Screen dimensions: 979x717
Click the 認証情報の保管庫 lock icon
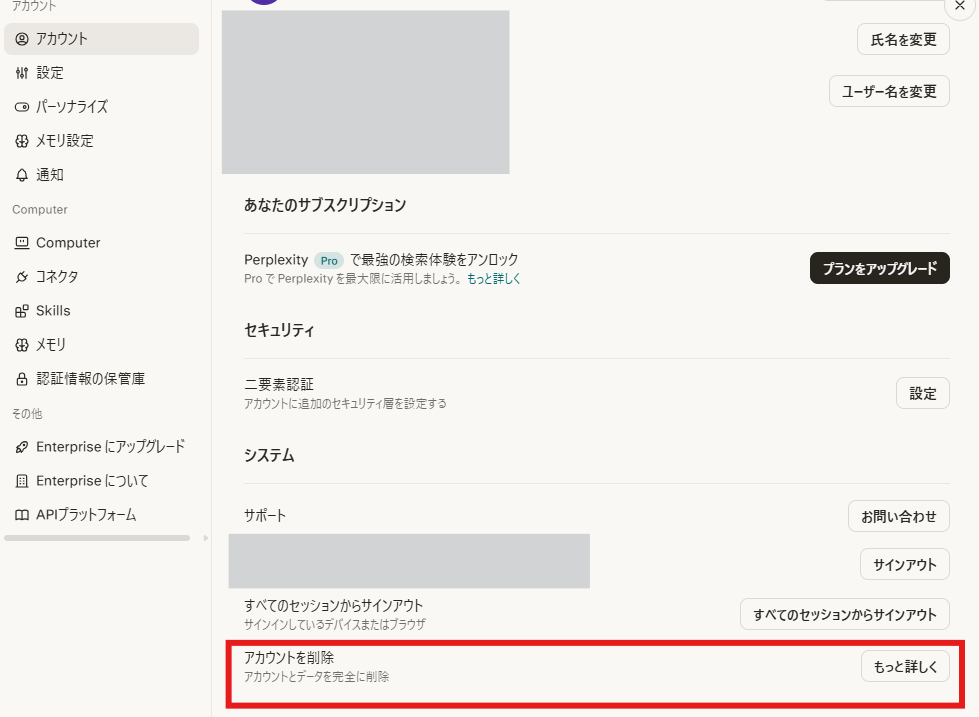click(22, 379)
